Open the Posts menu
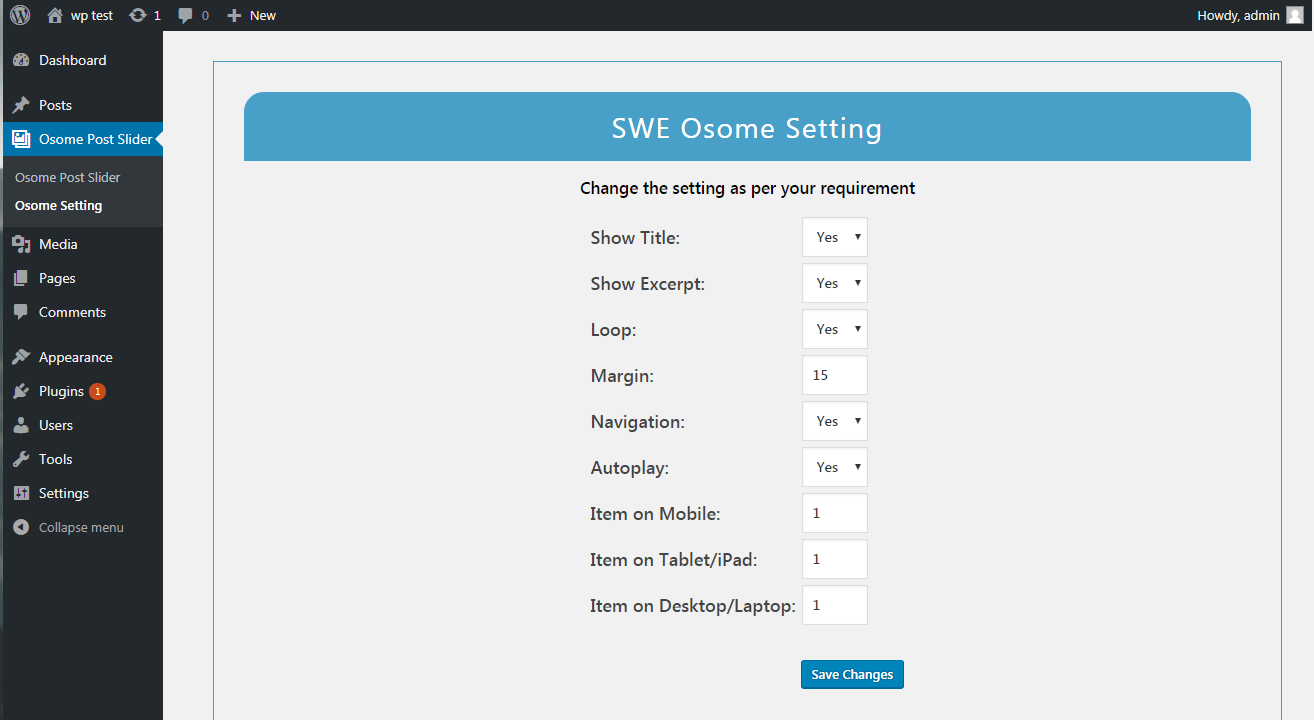This screenshot has width=1314, height=720. (81, 105)
